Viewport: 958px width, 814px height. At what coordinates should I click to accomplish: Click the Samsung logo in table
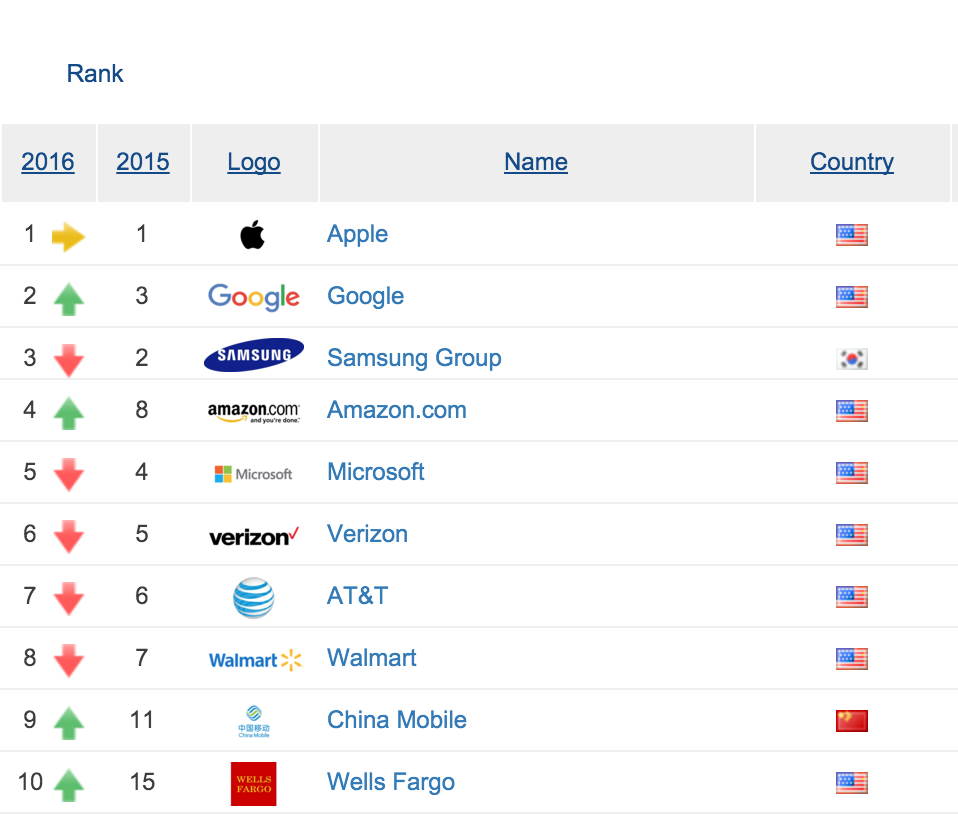coord(254,355)
